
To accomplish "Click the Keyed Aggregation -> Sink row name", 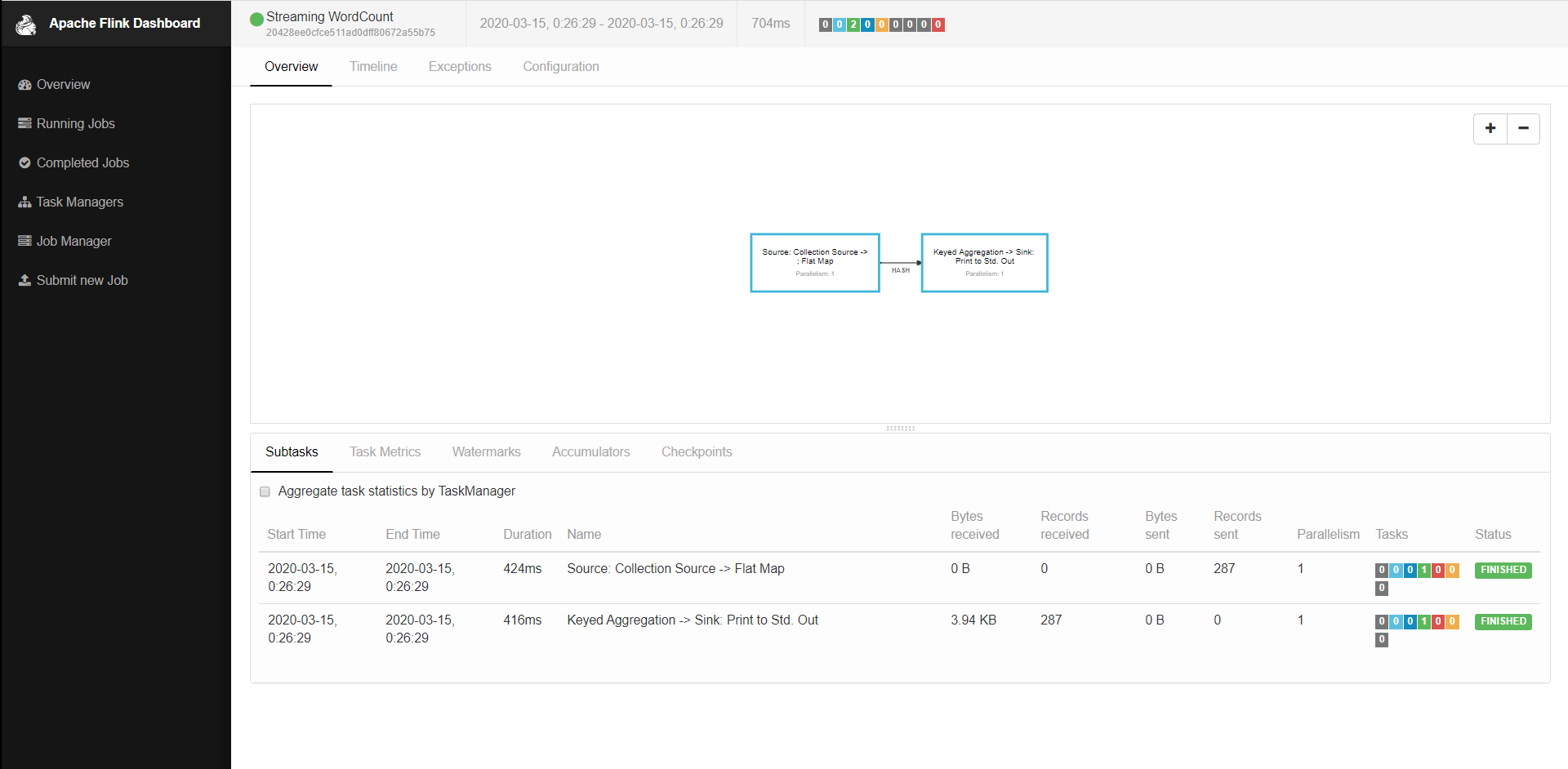I will [x=693, y=620].
